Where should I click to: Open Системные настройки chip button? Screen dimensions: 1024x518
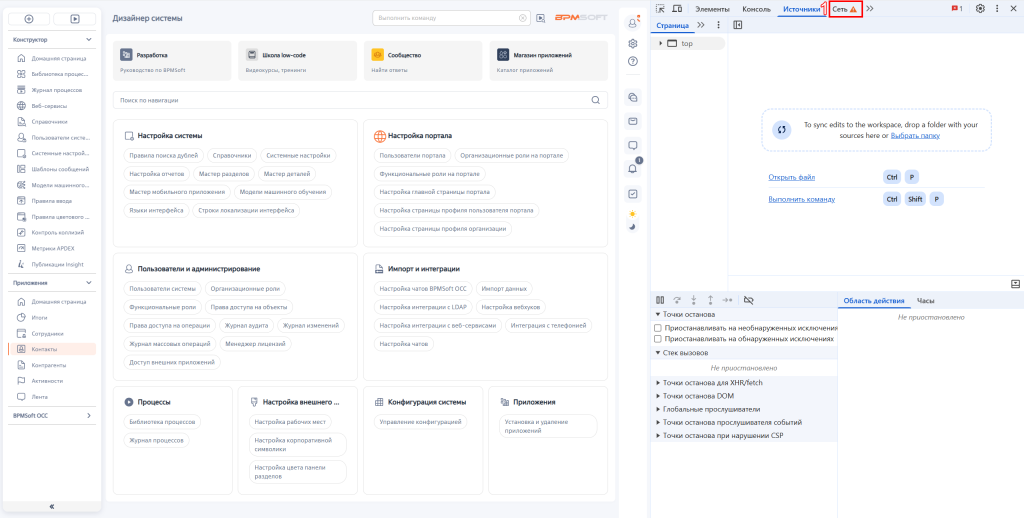298,155
